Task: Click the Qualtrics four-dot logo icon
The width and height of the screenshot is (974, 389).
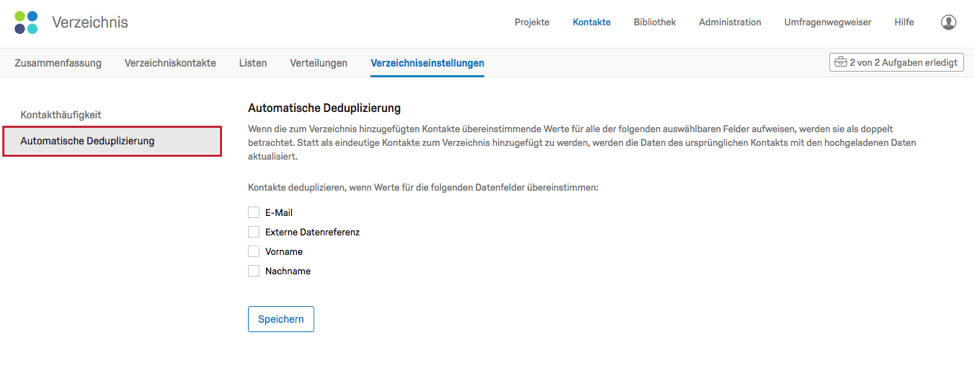Action: (x=26, y=22)
